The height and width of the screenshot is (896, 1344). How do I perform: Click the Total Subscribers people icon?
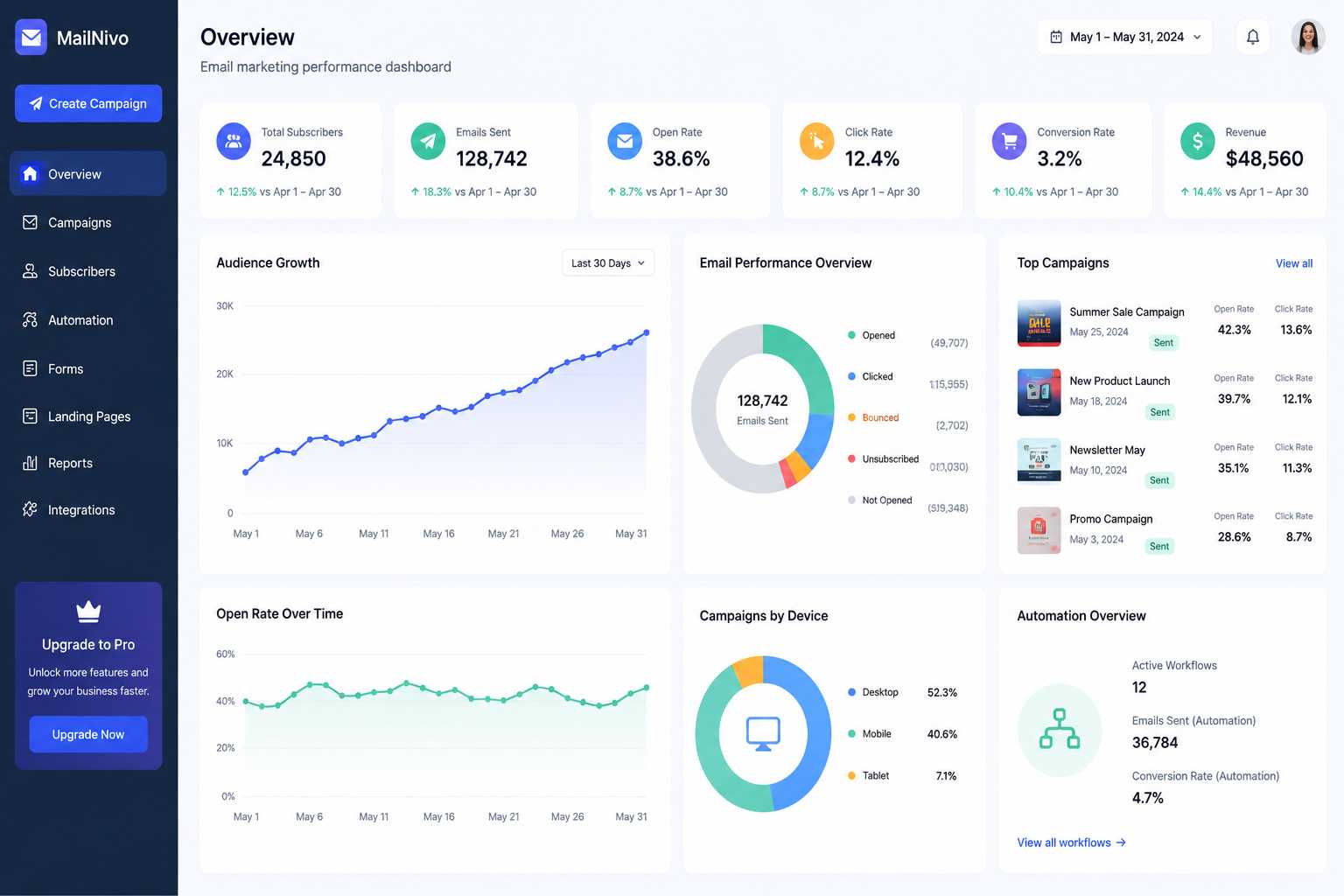coord(234,141)
